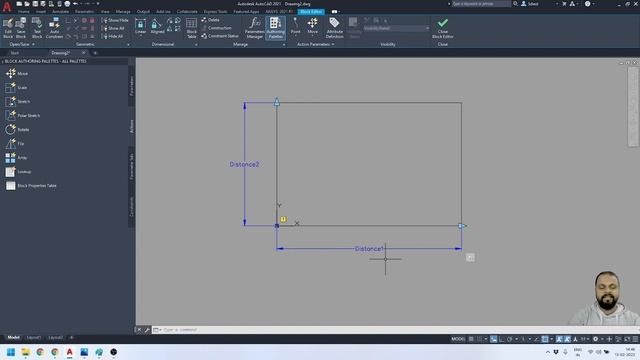This screenshot has height=360, width=640.
Task: Click the Save Block ribbon button
Action: point(21,28)
